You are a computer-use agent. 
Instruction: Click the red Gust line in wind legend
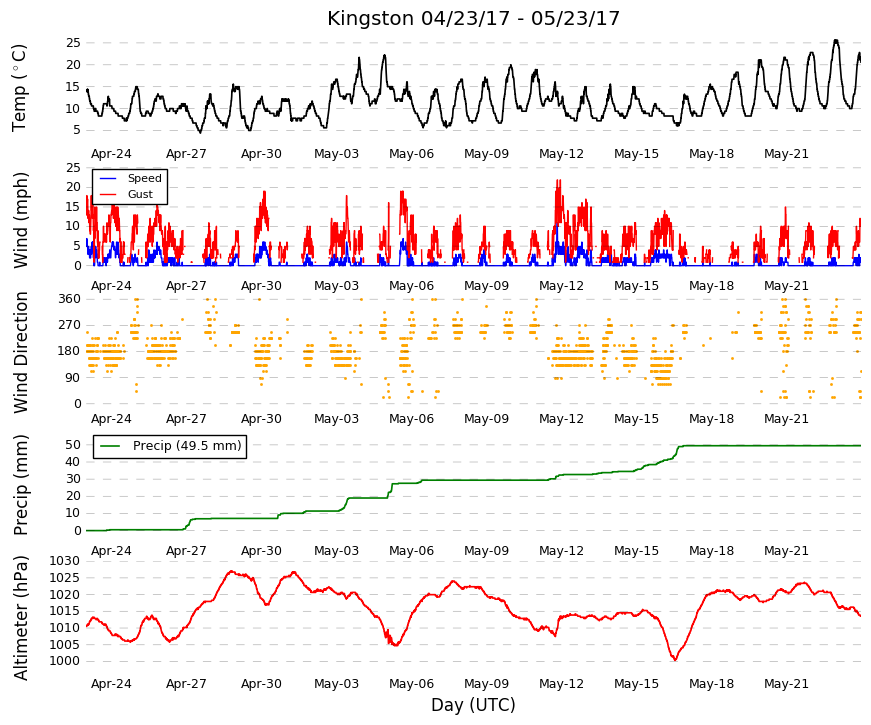[x=108, y=194]
